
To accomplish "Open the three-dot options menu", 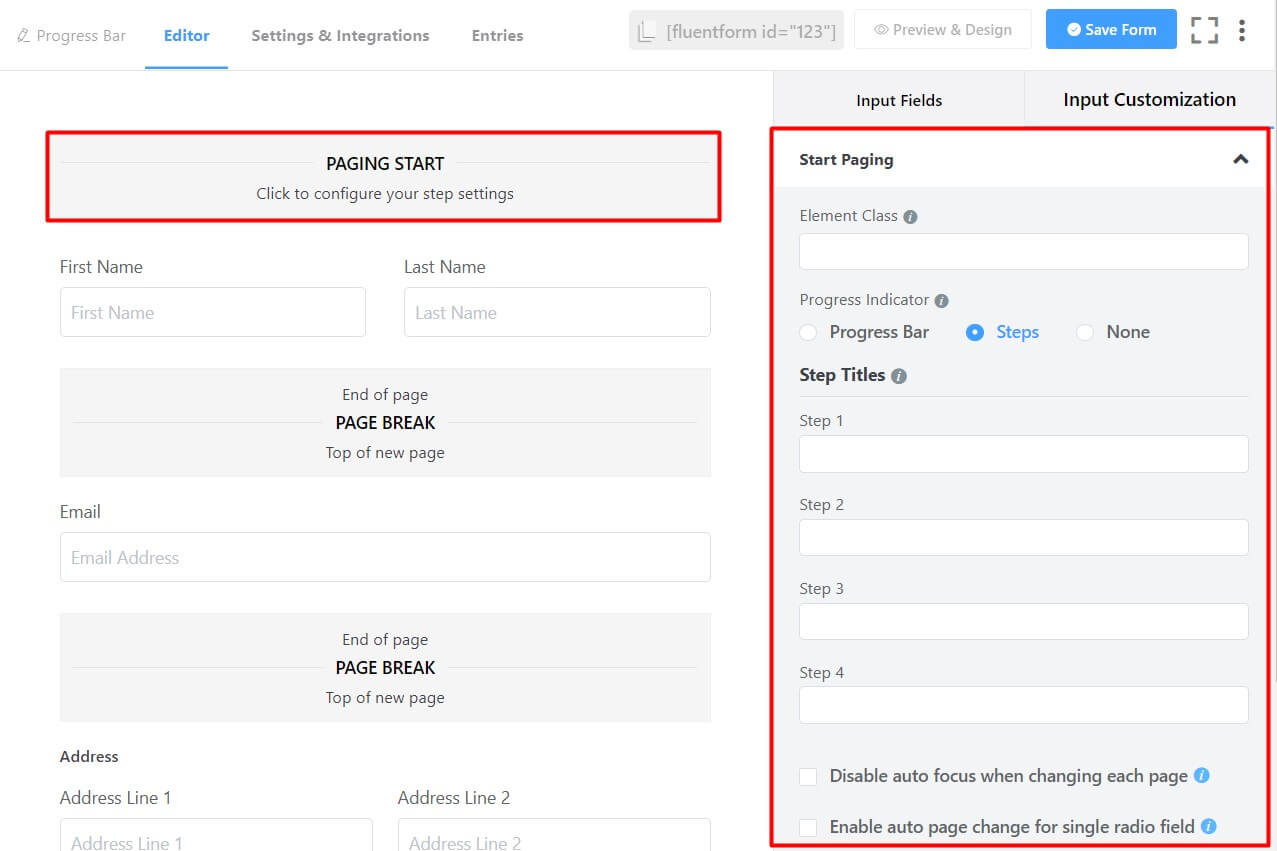I will [x=1242, y=30].
